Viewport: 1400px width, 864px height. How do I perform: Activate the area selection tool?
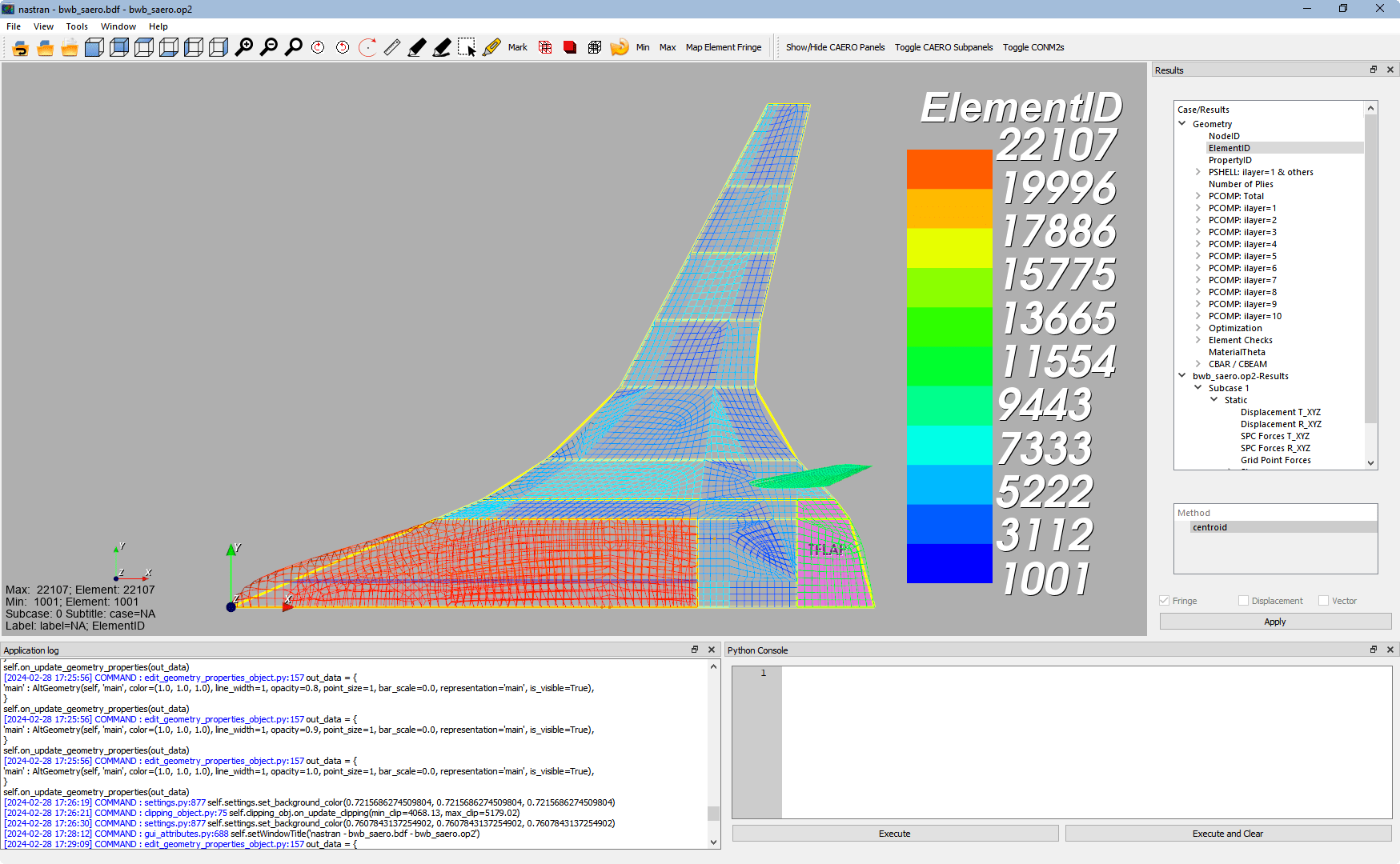467,47
